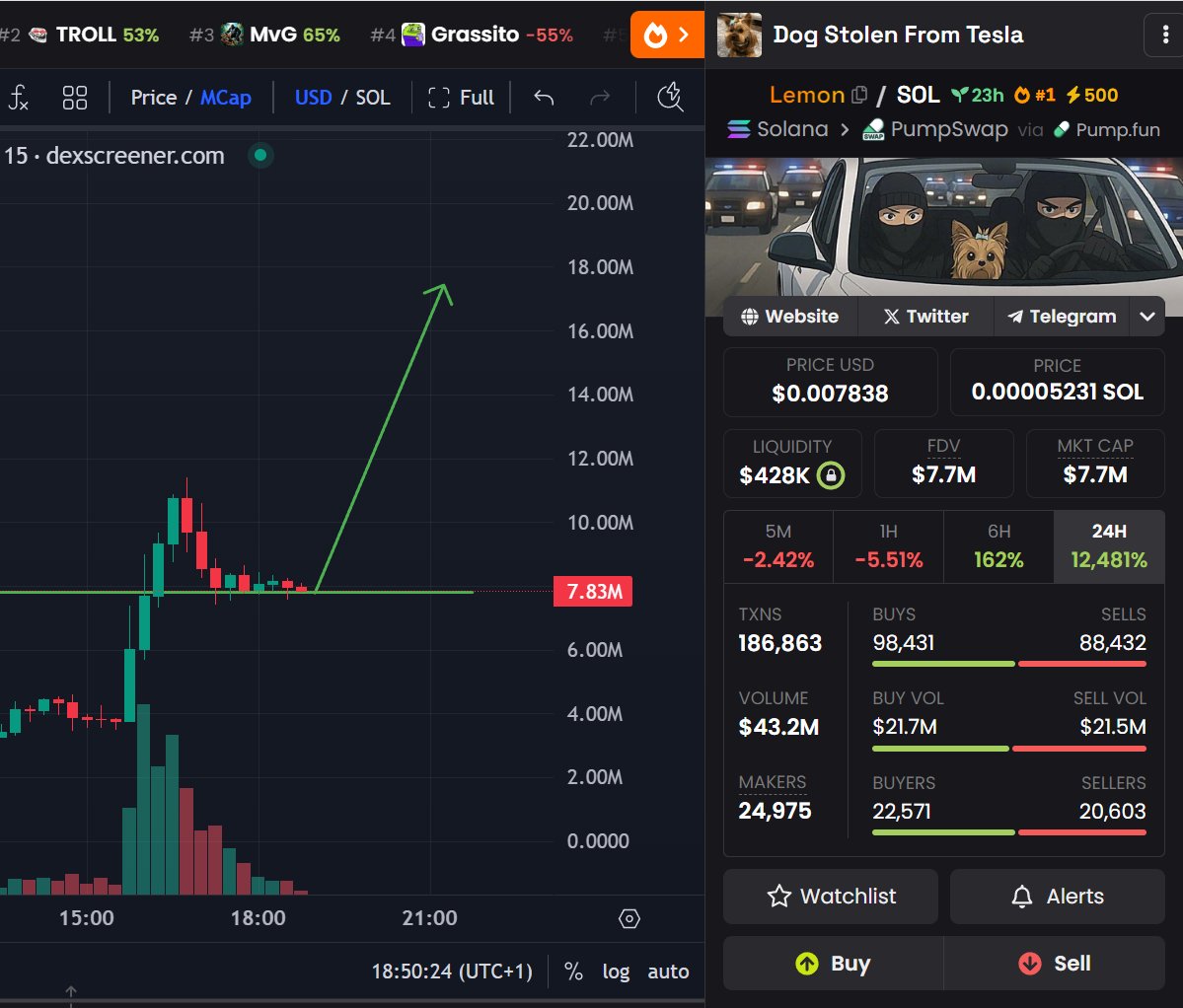Screen dimensions: 1183x1008
Task: Click the VOLUME $43.2M value
Action: pyautogui.click(x=778, y=727)
